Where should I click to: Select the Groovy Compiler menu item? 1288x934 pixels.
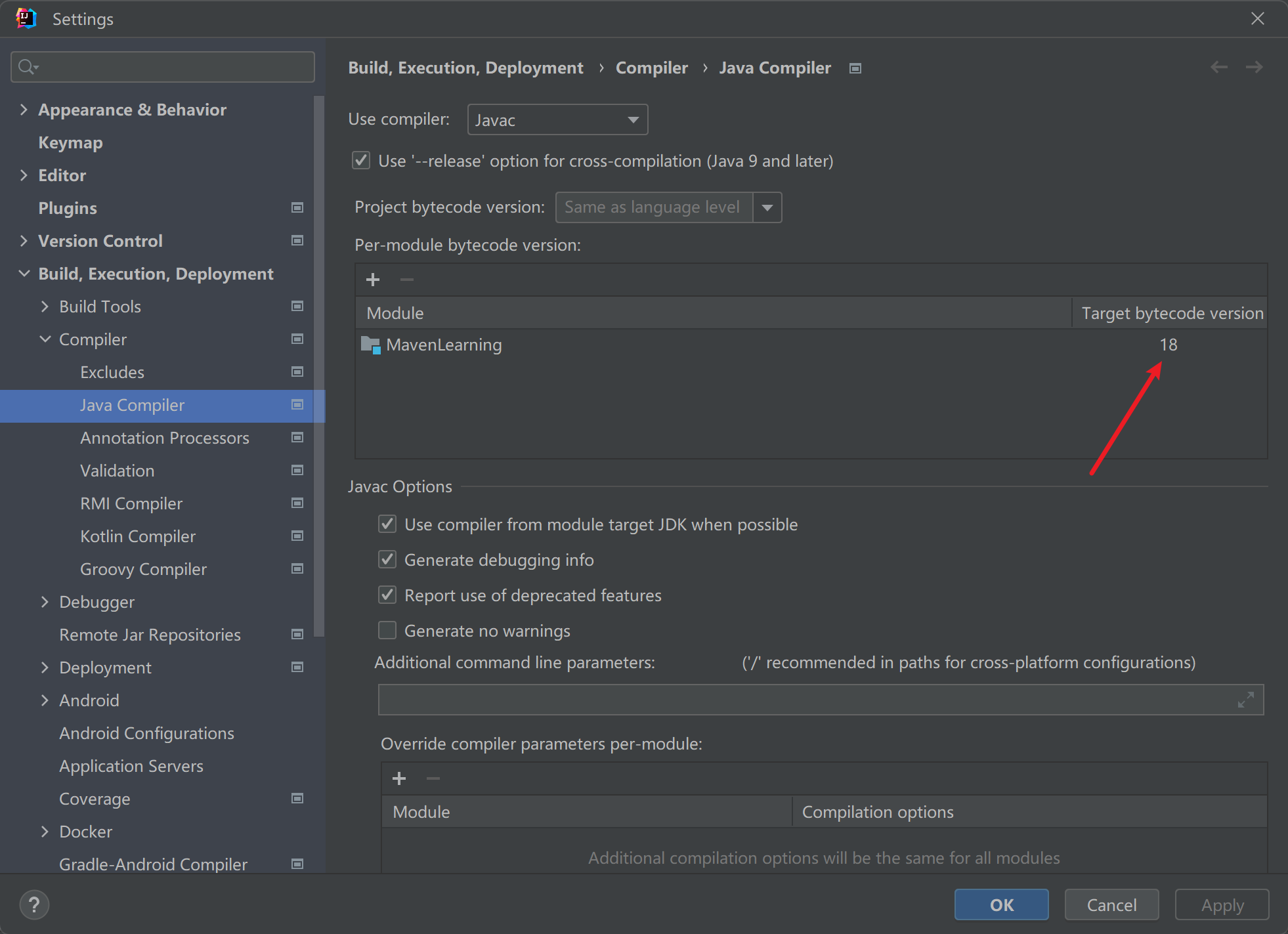[x=140, y=569]
